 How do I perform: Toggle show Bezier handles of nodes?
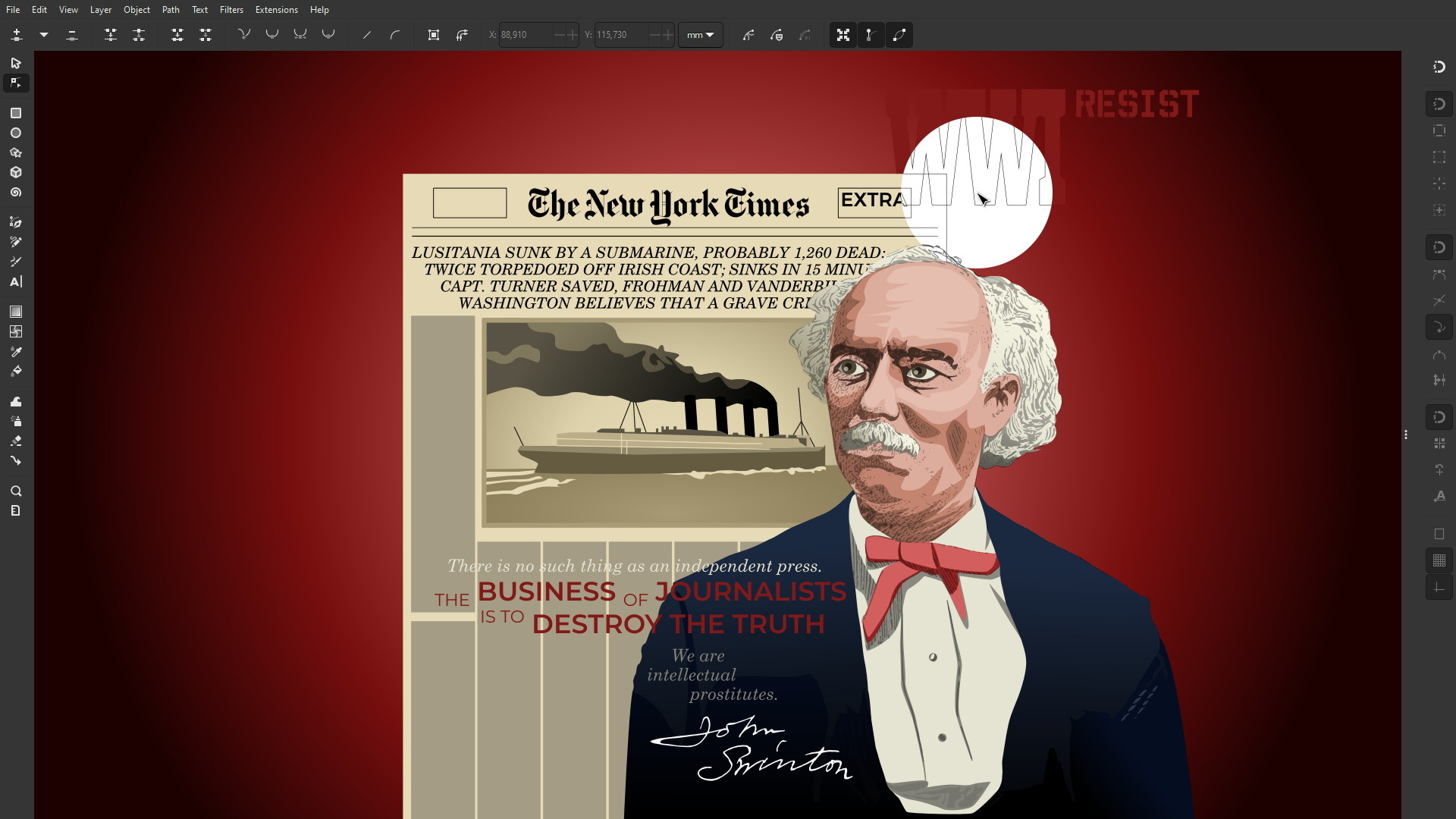tap(871, 35)
